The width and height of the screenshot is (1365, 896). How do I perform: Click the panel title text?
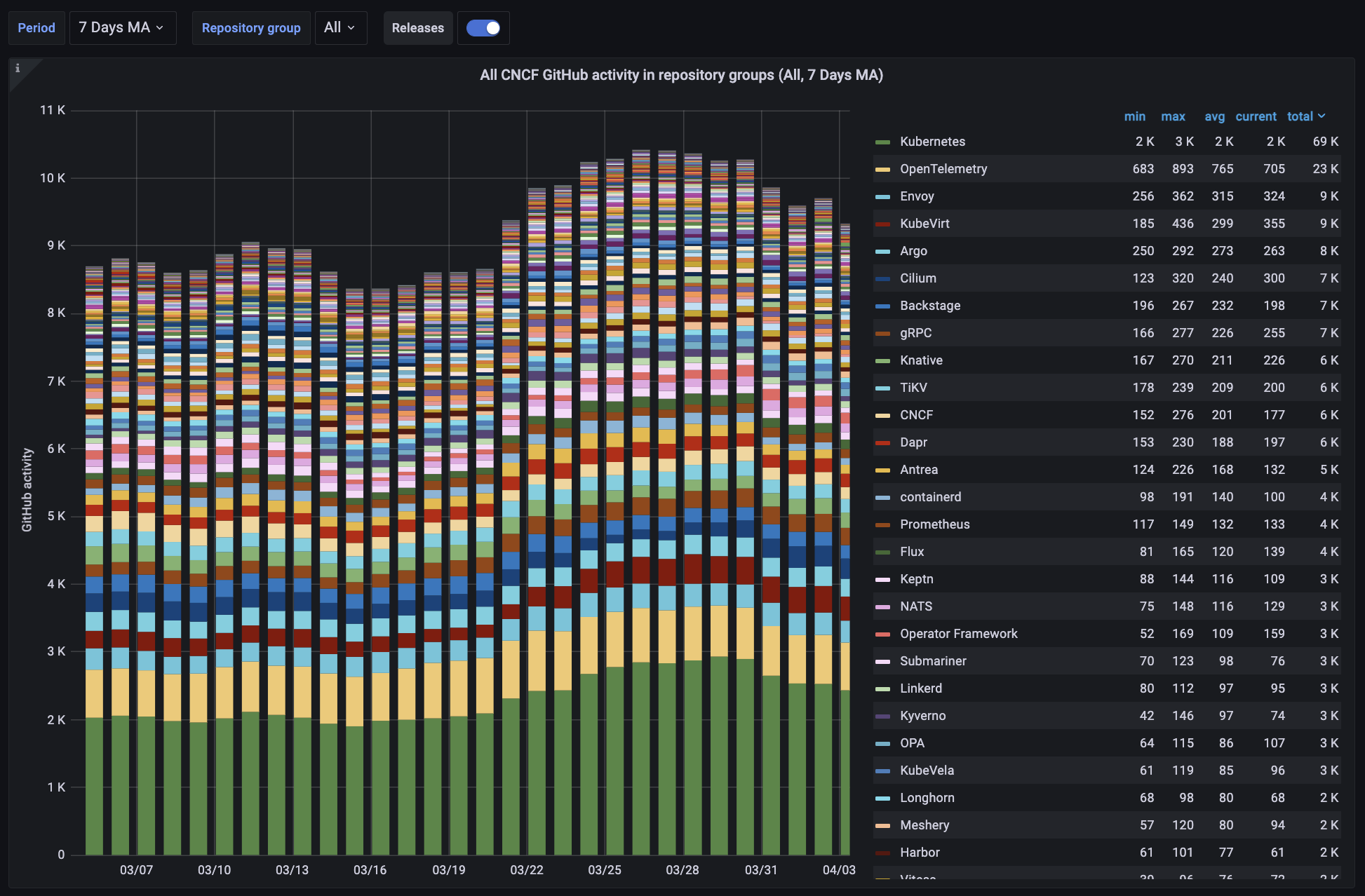click(x=681, y=75)
